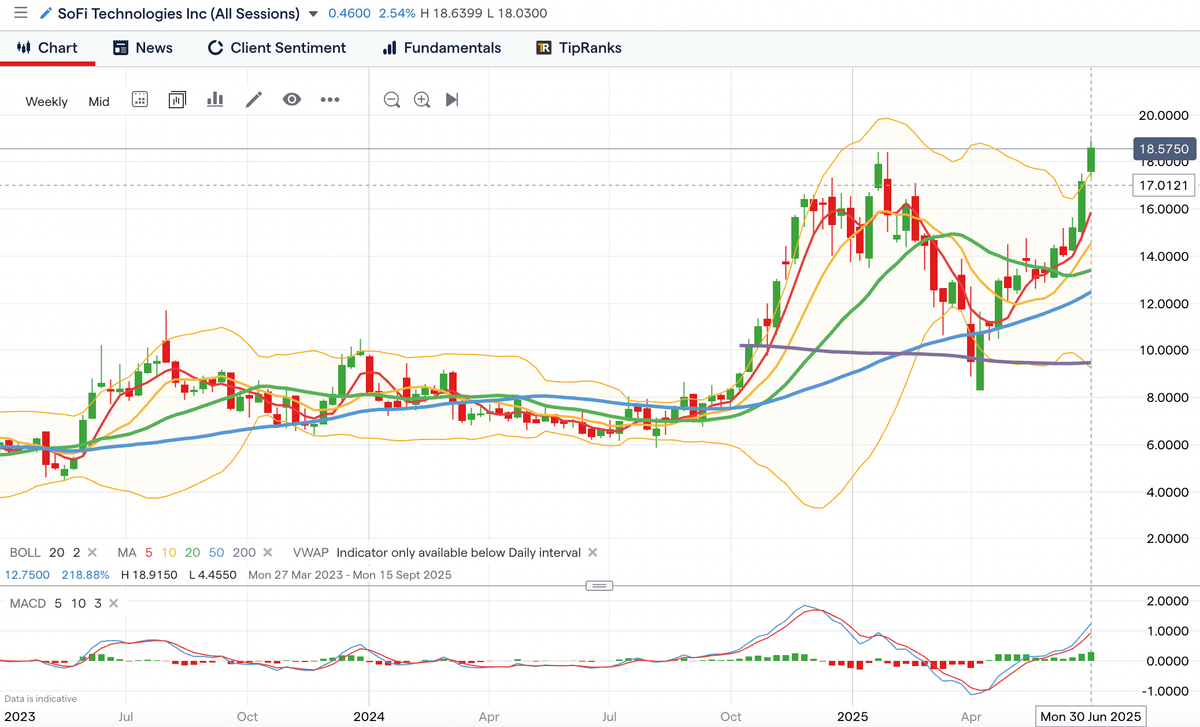Click the green MA 20 period value
Screen dimensions: 1200x727
coord(192,552)
